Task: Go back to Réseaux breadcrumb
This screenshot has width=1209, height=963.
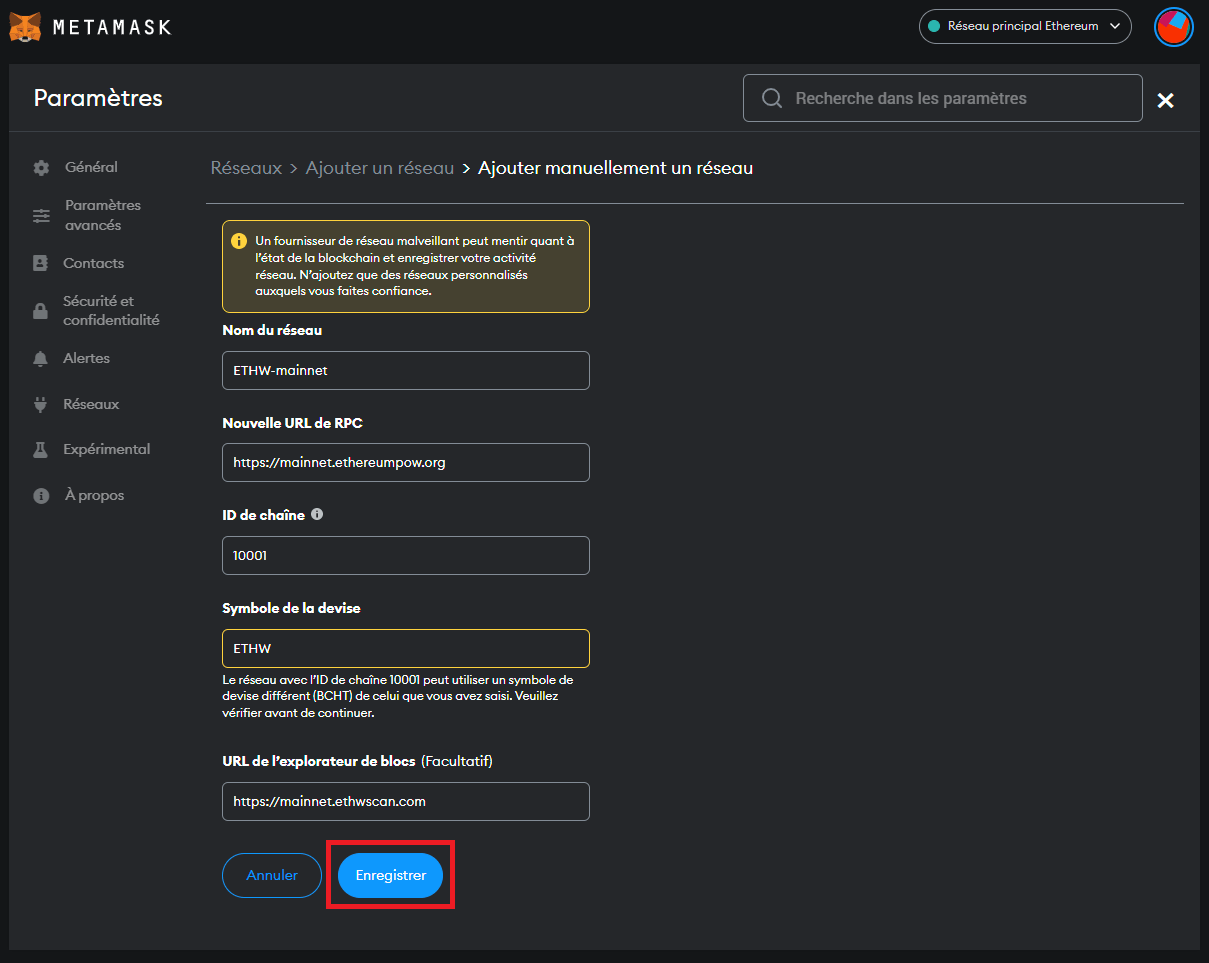Action: pos(246,168)
